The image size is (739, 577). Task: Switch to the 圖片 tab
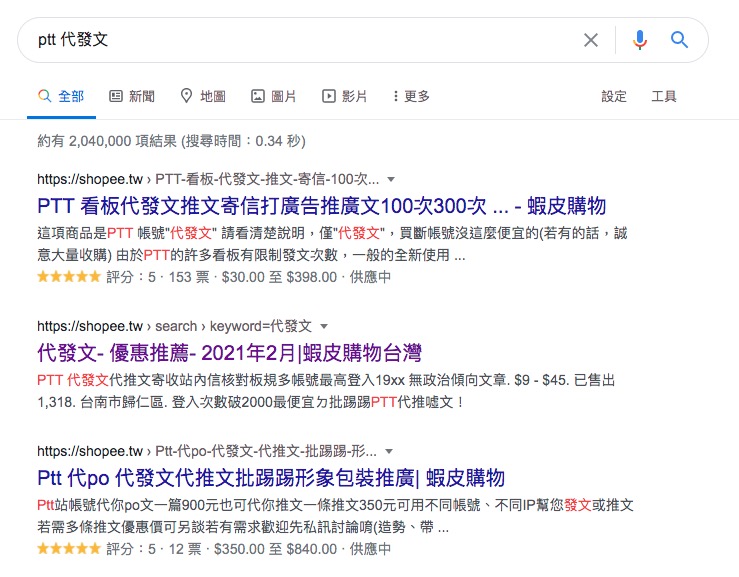point(273,96)
